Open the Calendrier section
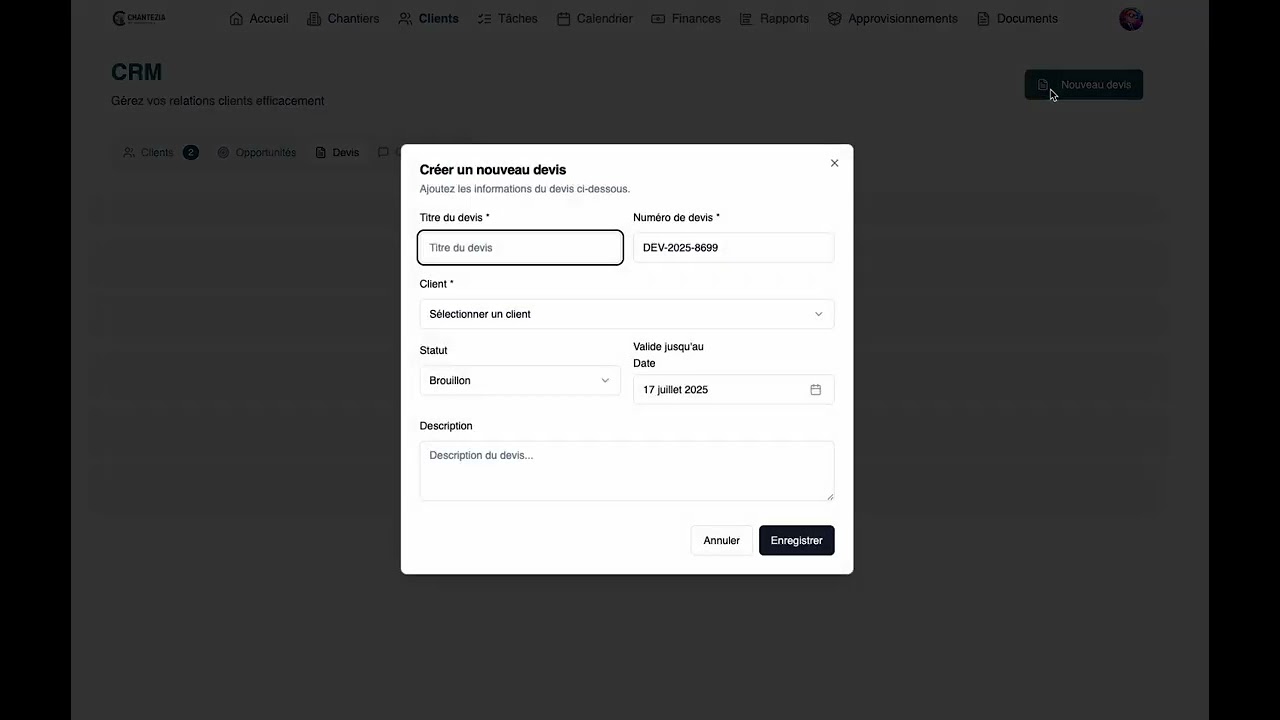This screenshot has width=1280, height=720. 594,19
